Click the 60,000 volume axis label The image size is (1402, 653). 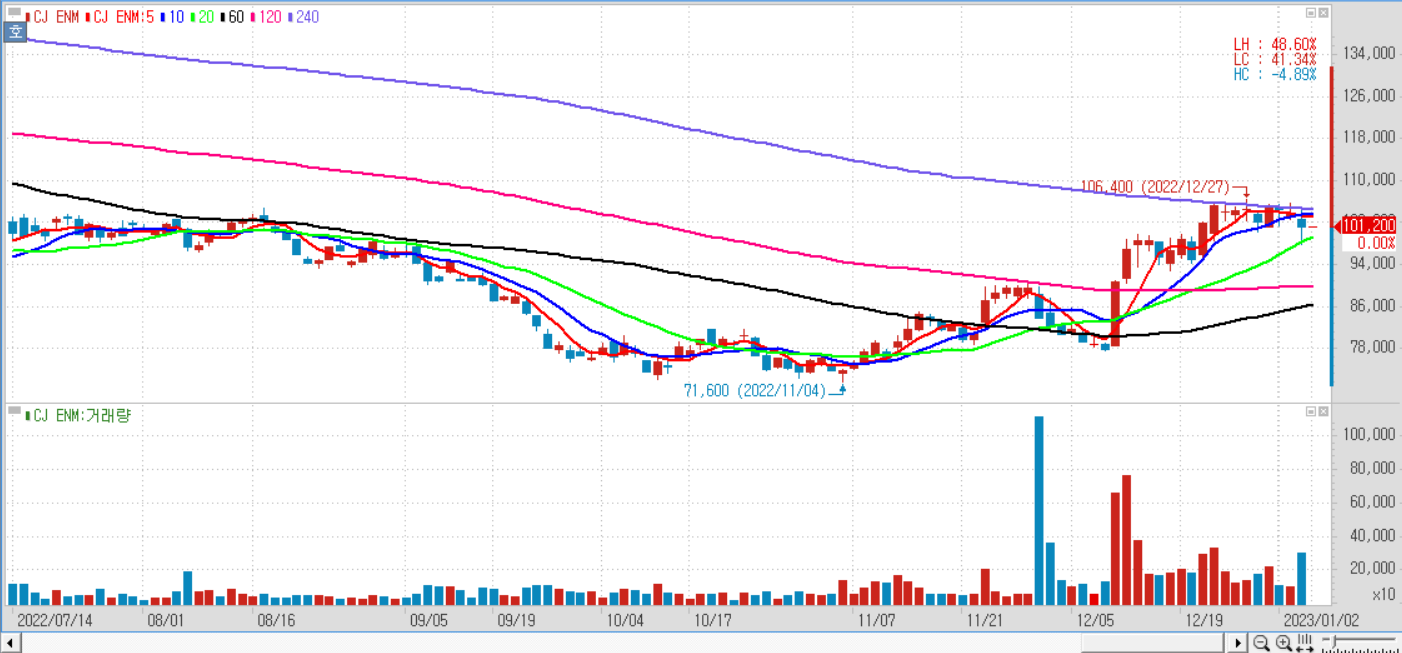(x=1374, y=502)
